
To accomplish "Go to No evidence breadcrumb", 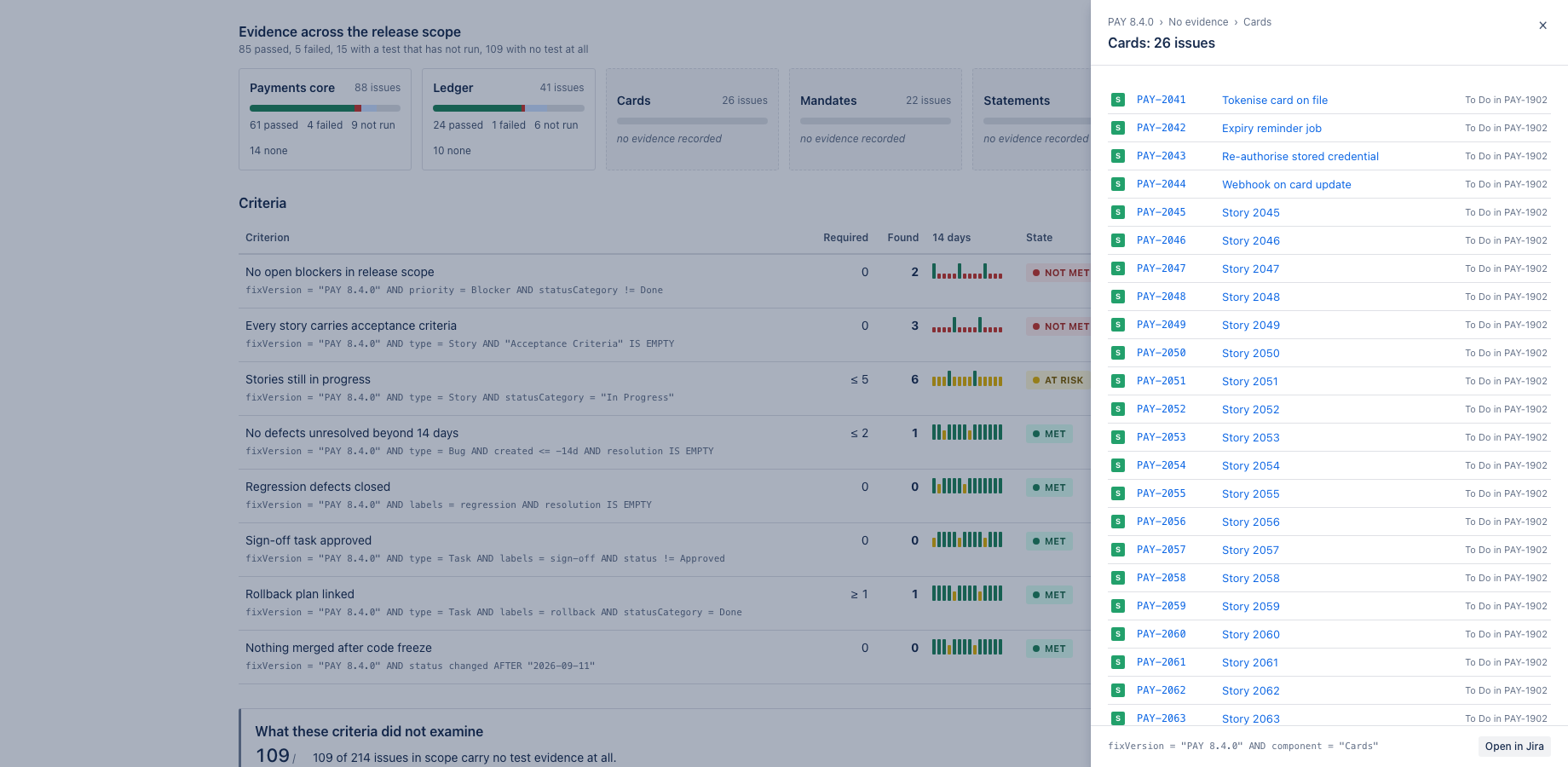I will (x=1198, y=22).
